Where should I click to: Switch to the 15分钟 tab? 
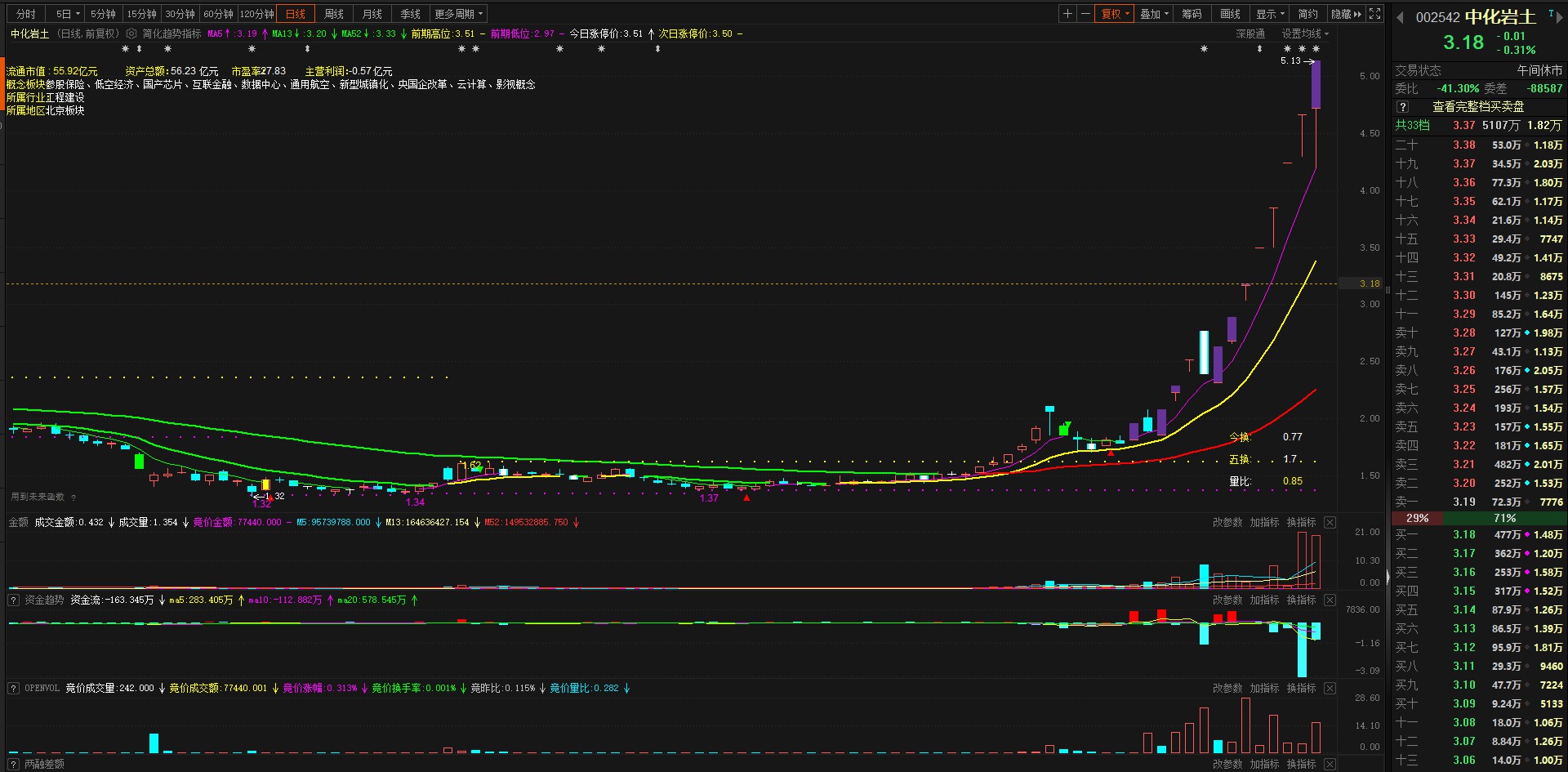[x=141, y=14]
